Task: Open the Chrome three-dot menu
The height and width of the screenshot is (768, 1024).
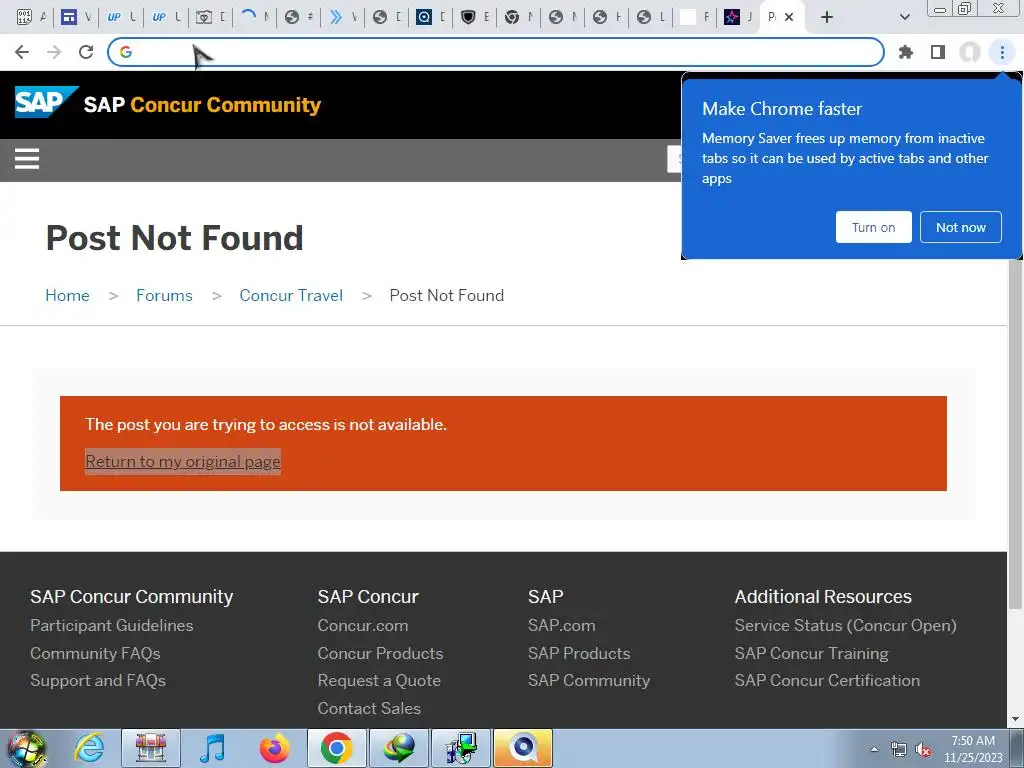Action: point(1002,52)
